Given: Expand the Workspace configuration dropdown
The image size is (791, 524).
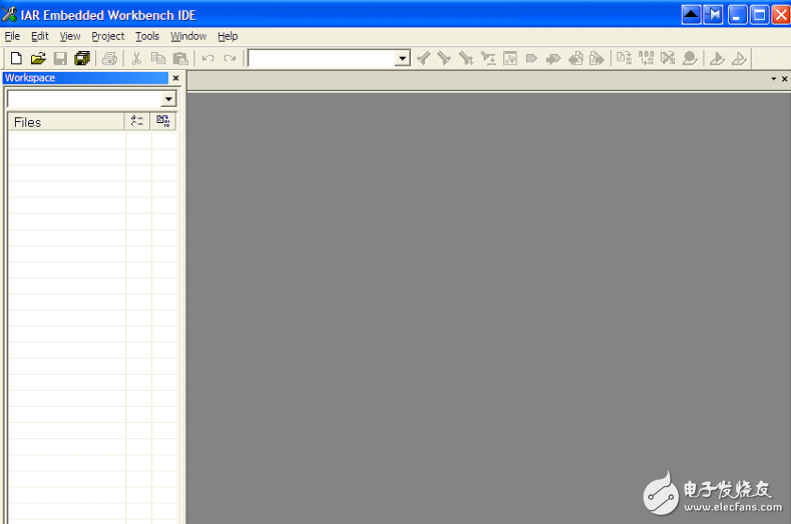Looking at the screenshot, I should coord(168,100).
